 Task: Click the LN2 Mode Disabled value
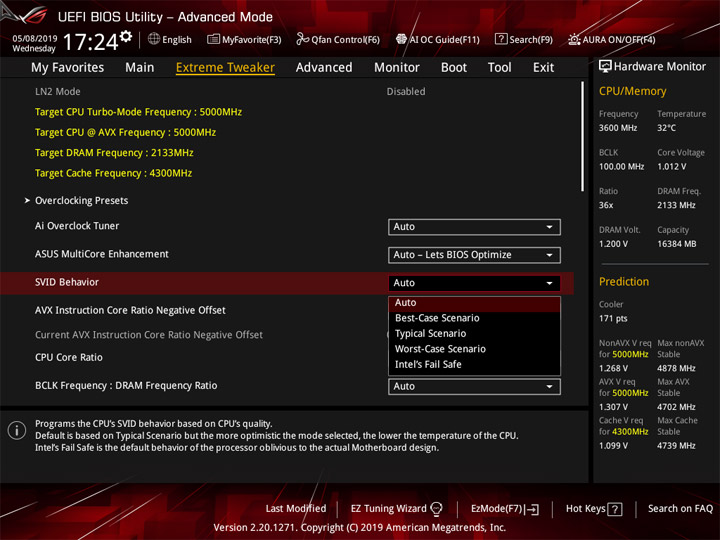(x=405, y=92)
